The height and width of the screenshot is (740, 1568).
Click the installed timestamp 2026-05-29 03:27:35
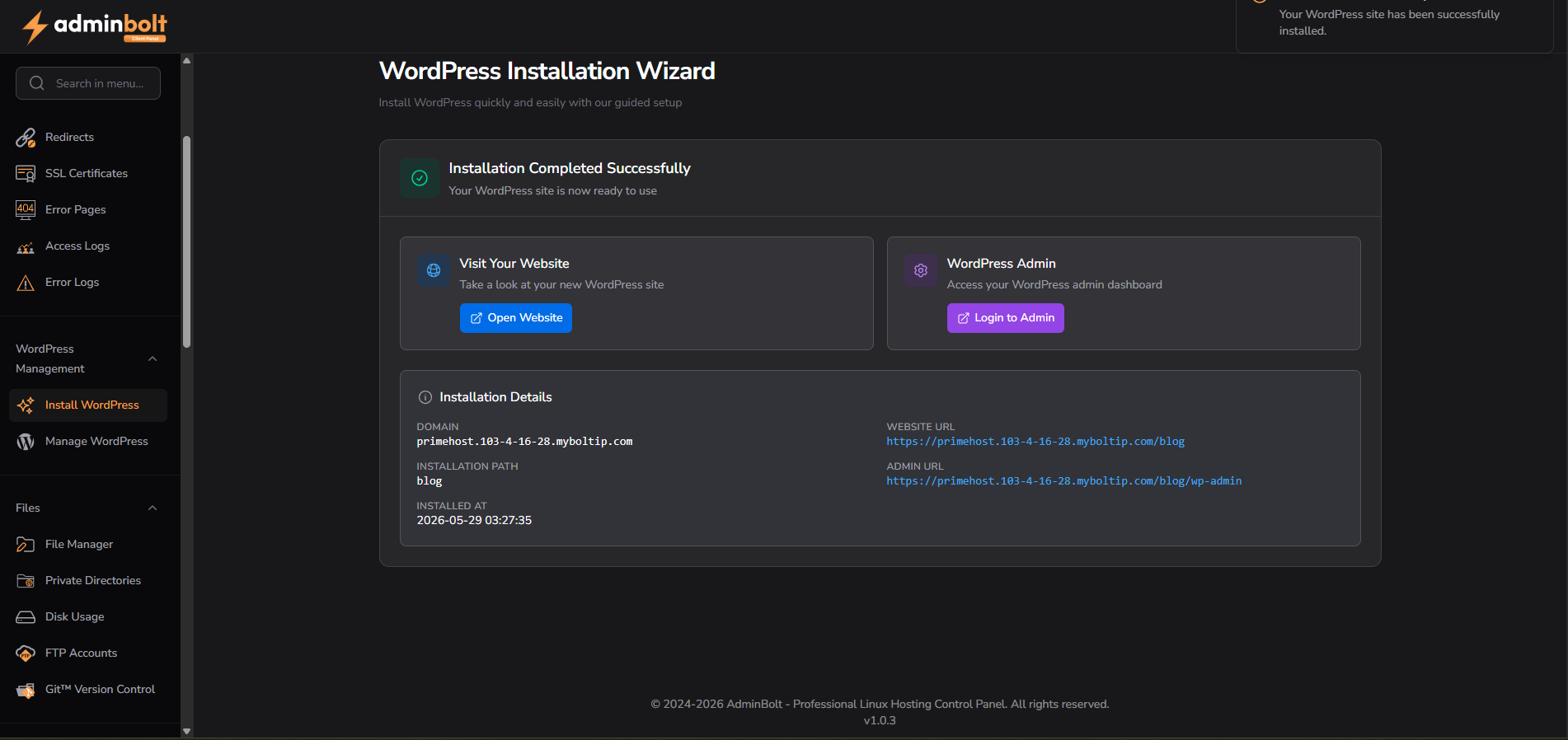coord(474,521)
